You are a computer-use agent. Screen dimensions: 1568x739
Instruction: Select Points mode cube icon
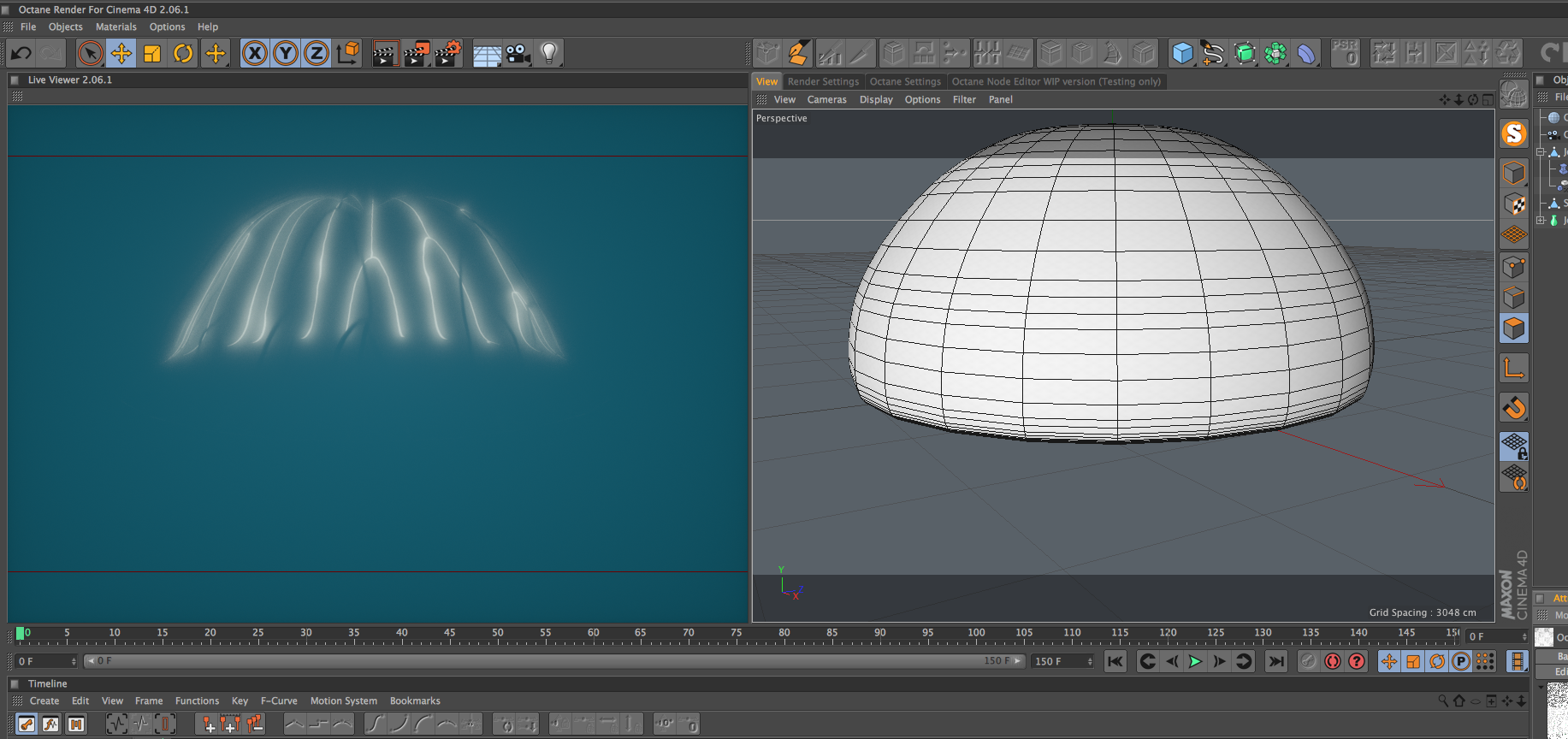click(x=1514, y=267)
